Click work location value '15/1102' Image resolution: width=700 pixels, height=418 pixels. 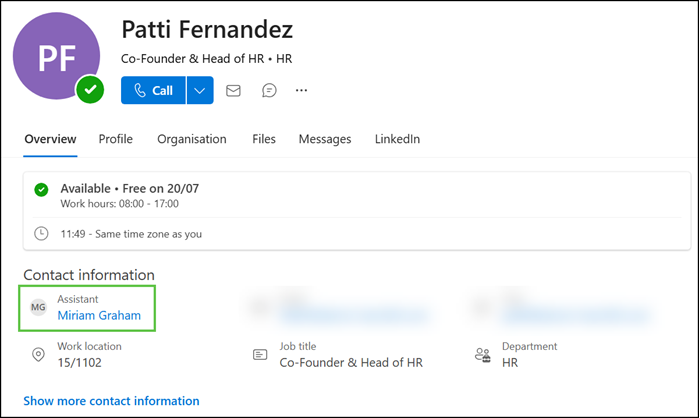(79, 363)
